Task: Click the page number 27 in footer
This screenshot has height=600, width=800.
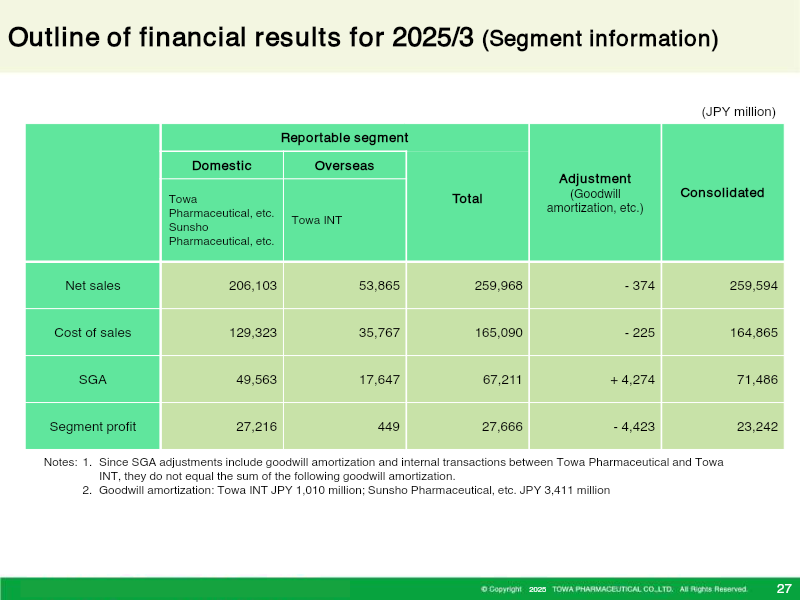Action: 784,588
